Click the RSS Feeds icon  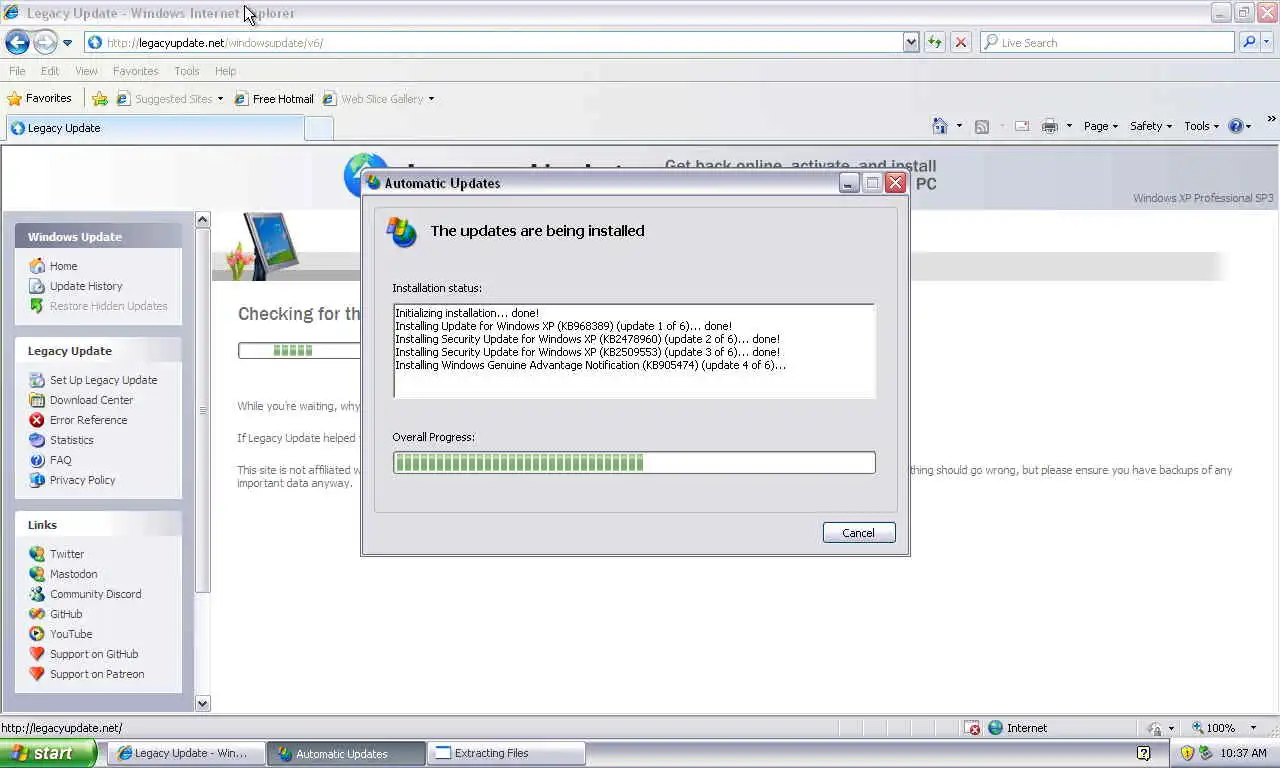982,126
